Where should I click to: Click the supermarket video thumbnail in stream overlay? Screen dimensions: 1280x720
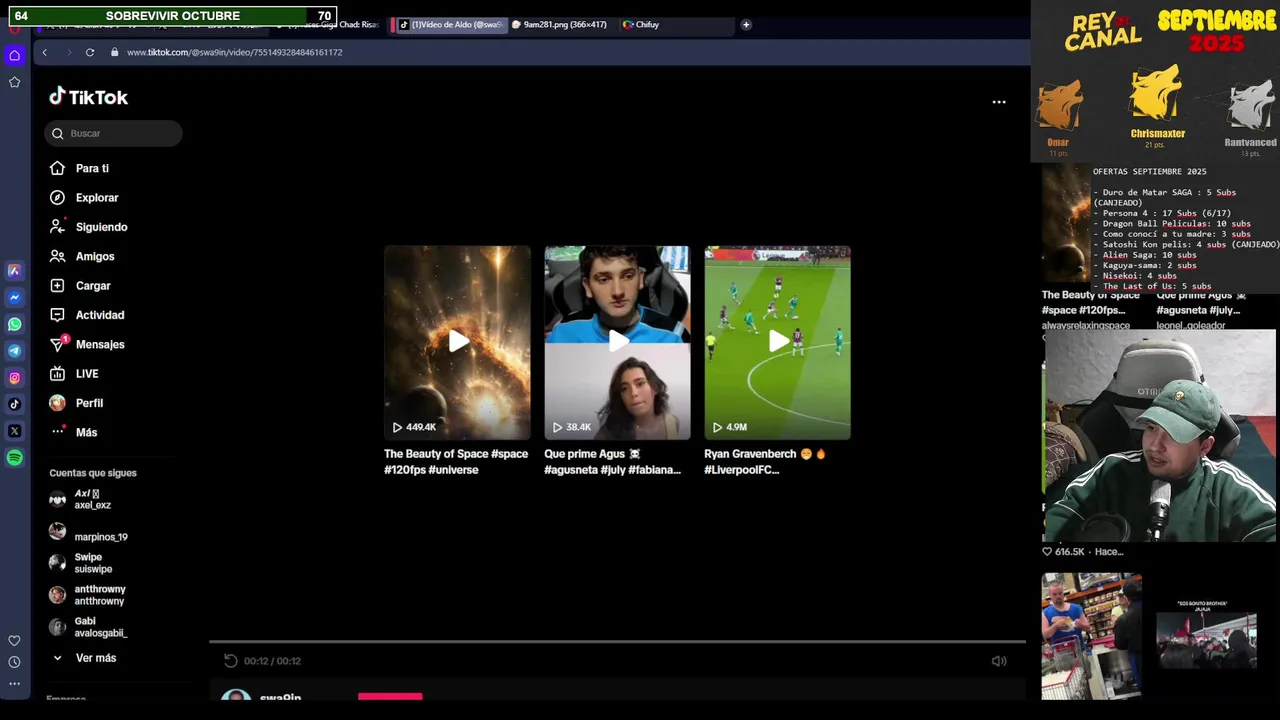point(1091,636)
